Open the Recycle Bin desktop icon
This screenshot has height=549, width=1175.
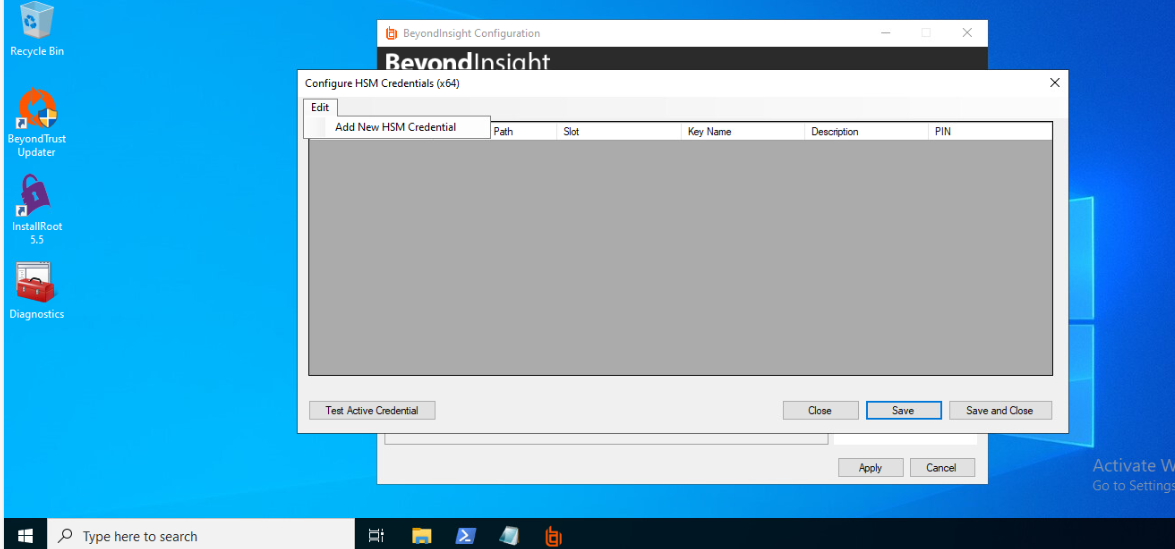click(x=37, y=30)
